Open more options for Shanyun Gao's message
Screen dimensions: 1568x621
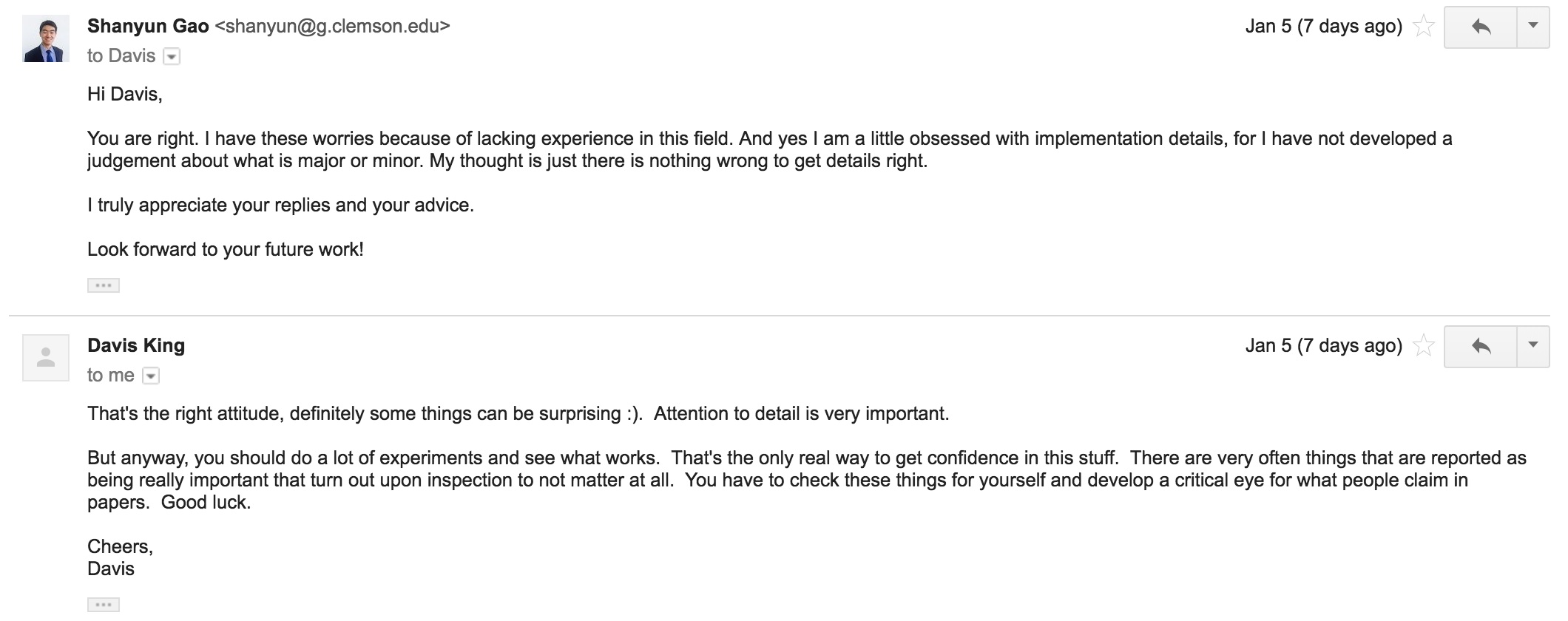pos(1533,27)
